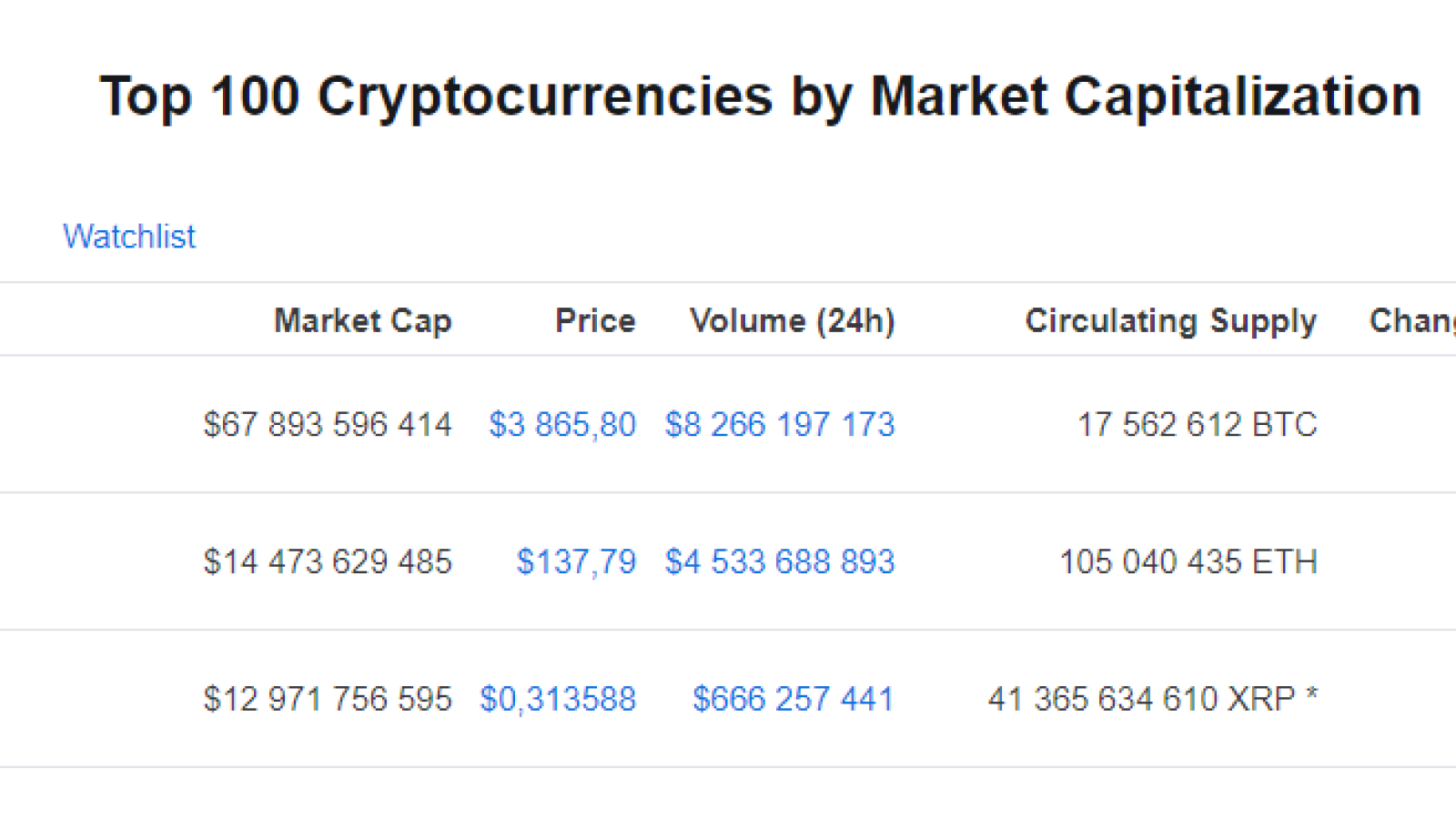The height and width of the screenshot is (819, 1456).
Task: Click the asterisk next to XRP supply
Action: click(x=1311, y=695)
